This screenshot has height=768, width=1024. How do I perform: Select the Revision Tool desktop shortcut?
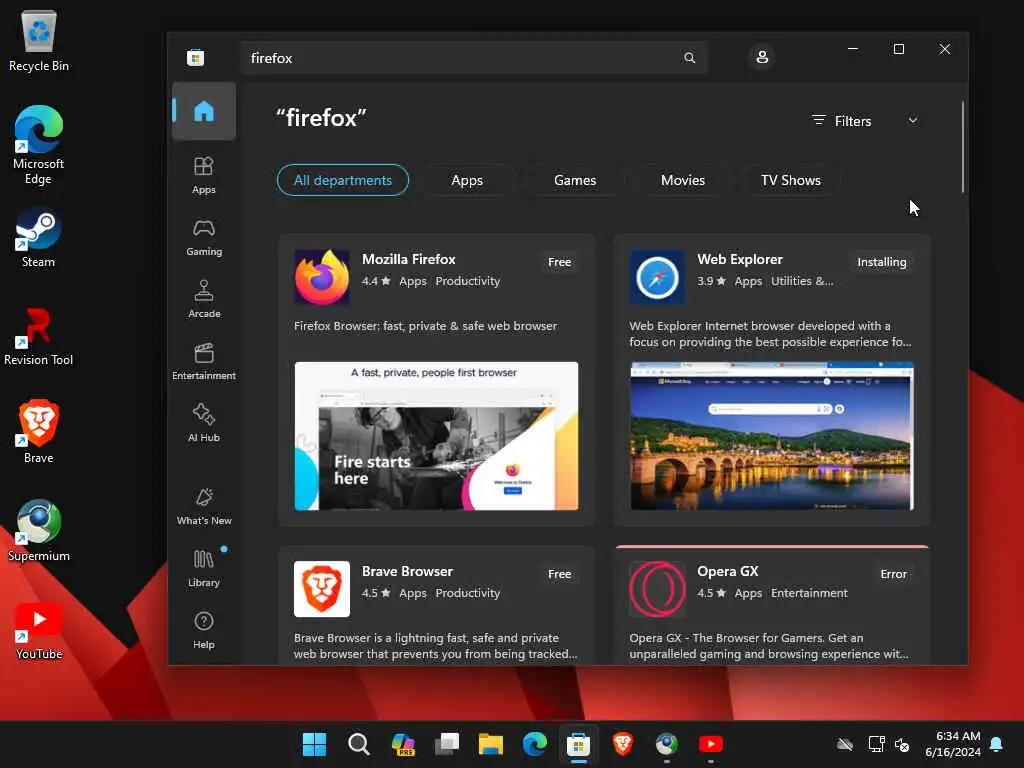point(39,336)
